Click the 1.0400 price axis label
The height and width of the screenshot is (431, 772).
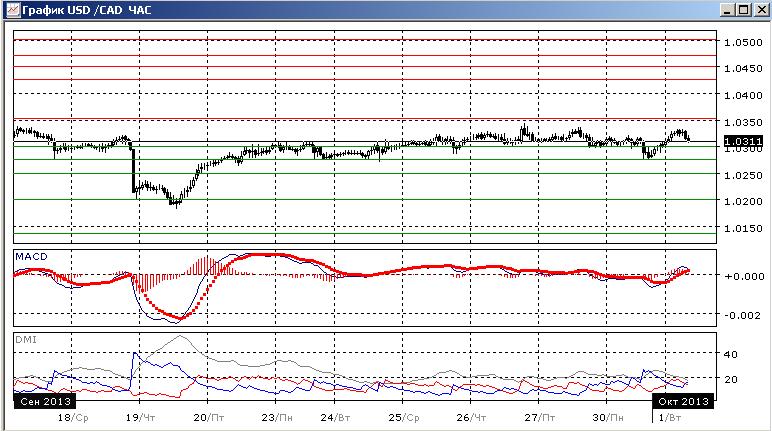pyautogui.click(x=743, y=95)
